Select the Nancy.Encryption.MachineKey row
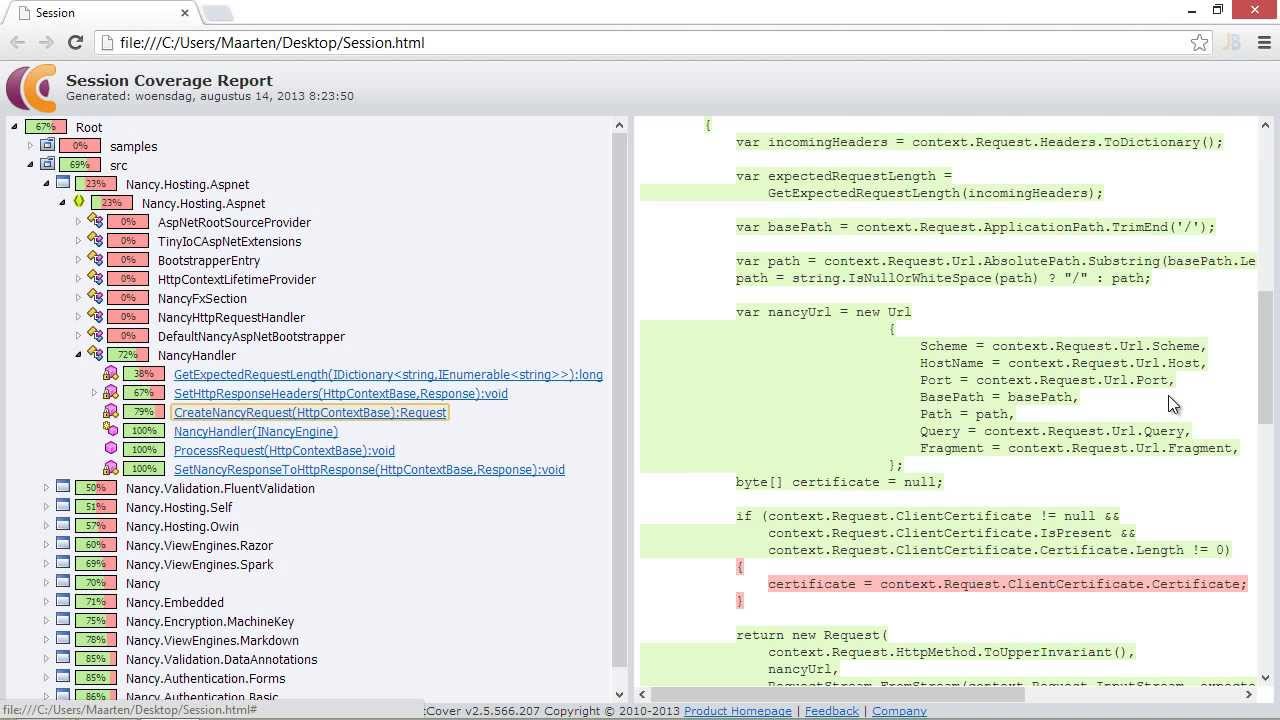The width and height of the screenshot is (1280, 720). pyautogui.click(x=210, y=621)
